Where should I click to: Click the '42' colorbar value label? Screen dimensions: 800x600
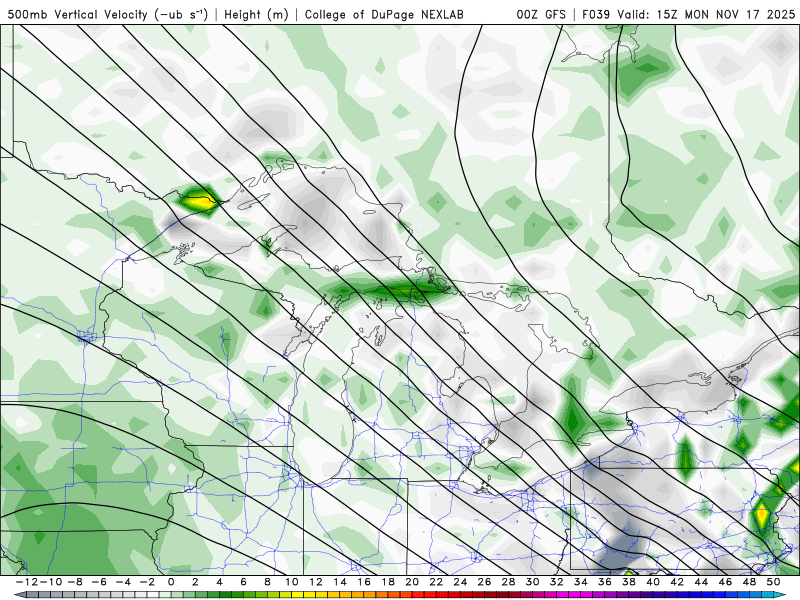point(677,582)
